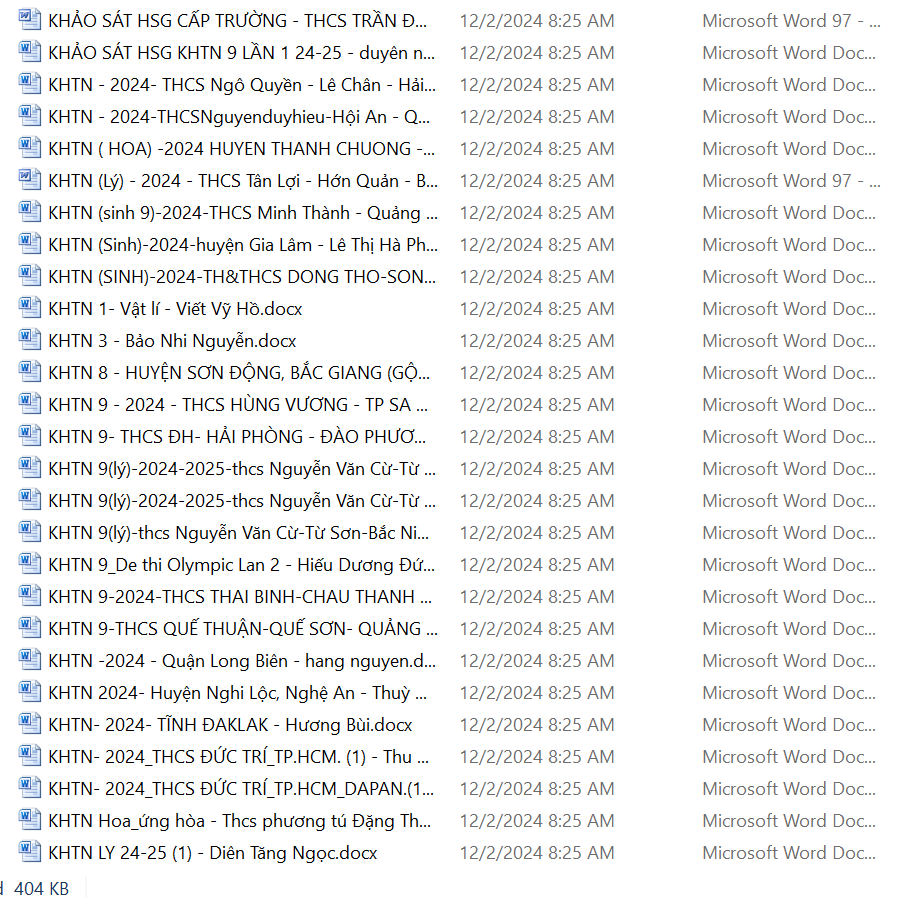
Task: Select file KHẢO SÁT HSG KHTN 9 LẦN 1
Action: tap(241, 52)
